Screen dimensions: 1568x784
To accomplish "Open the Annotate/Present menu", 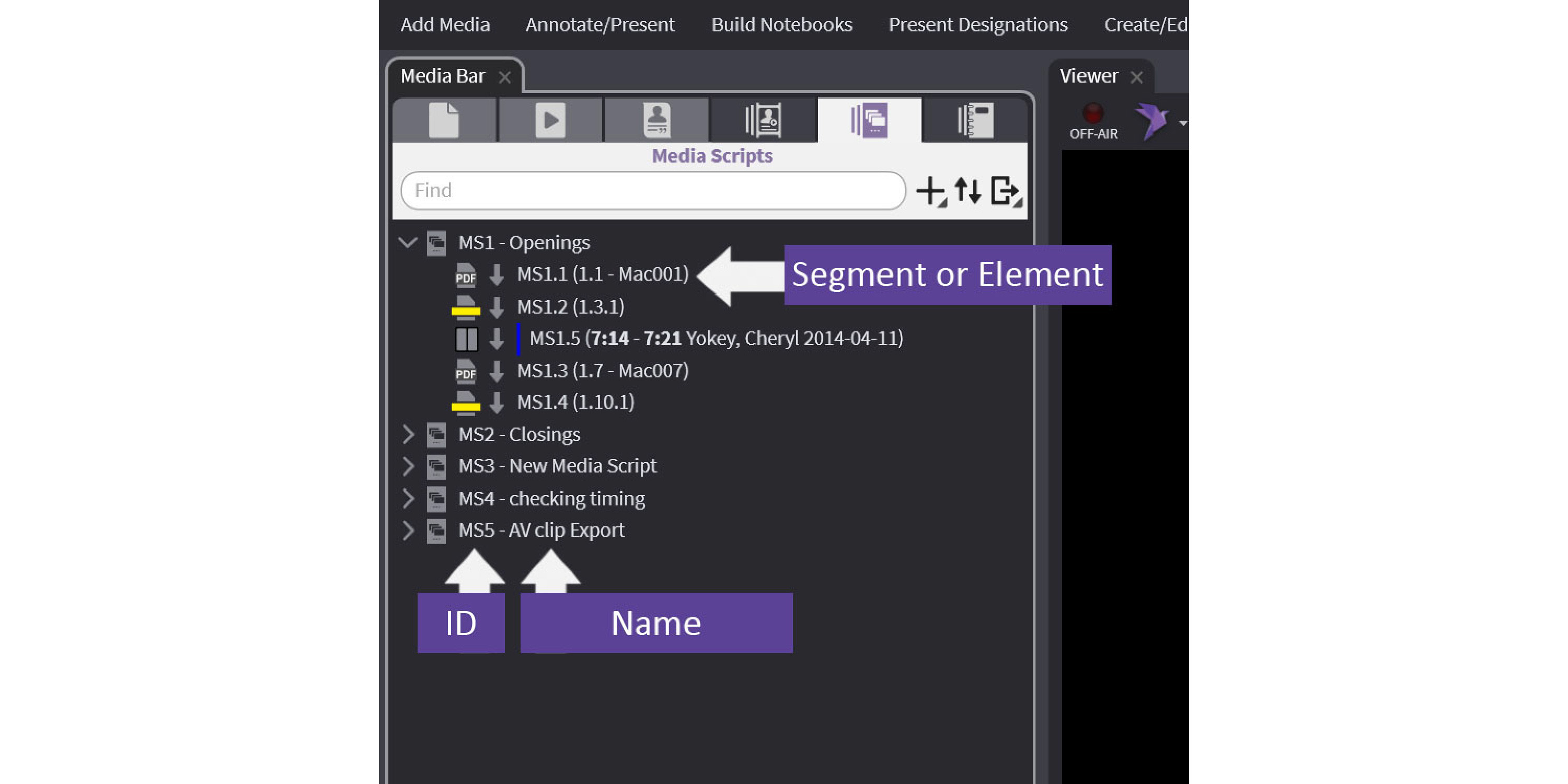I will pyautogui.click(x=599, y=25).
